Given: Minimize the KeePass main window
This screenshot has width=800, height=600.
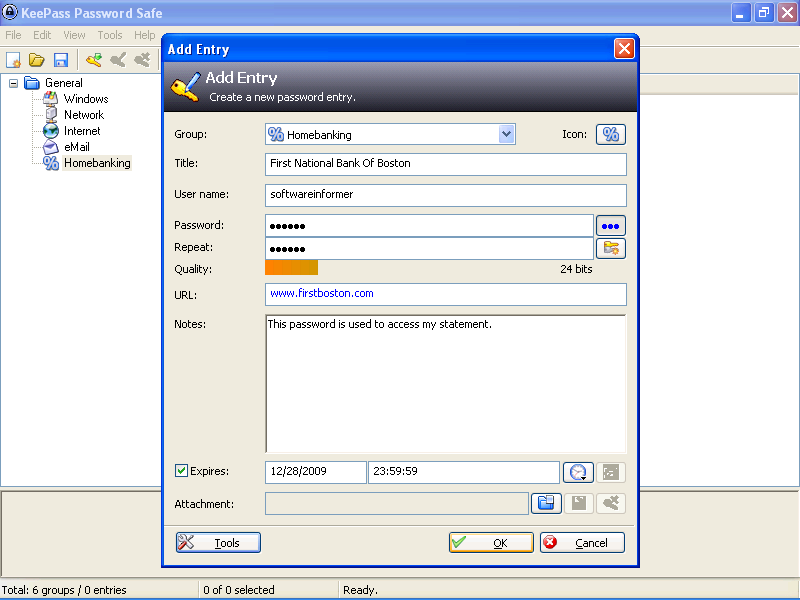Looking at the screenshot, I should point(741,13).
